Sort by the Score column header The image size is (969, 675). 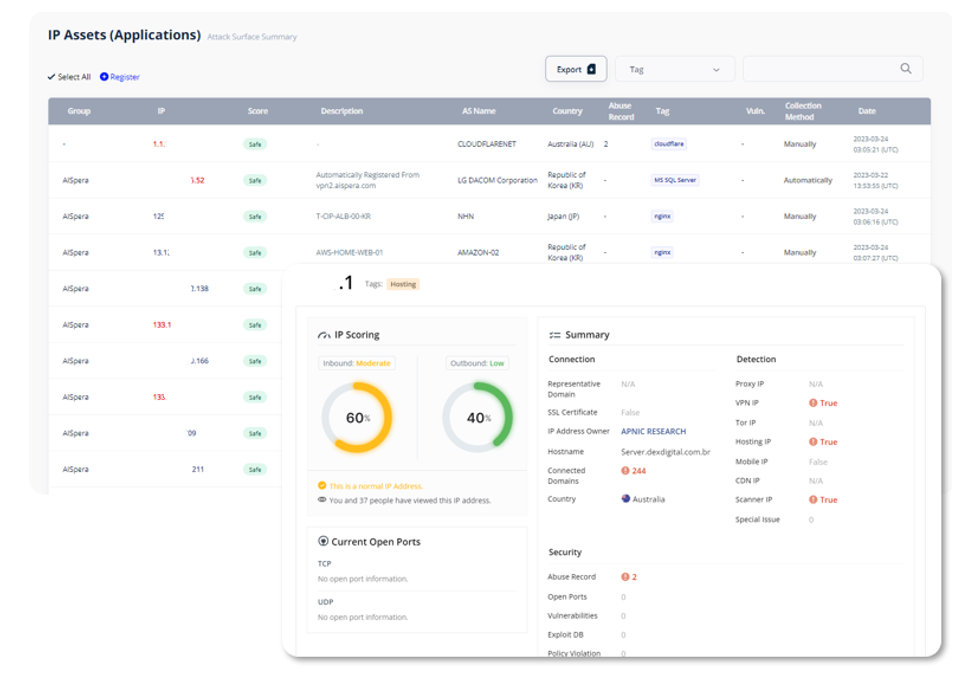(x=258, y=111)
